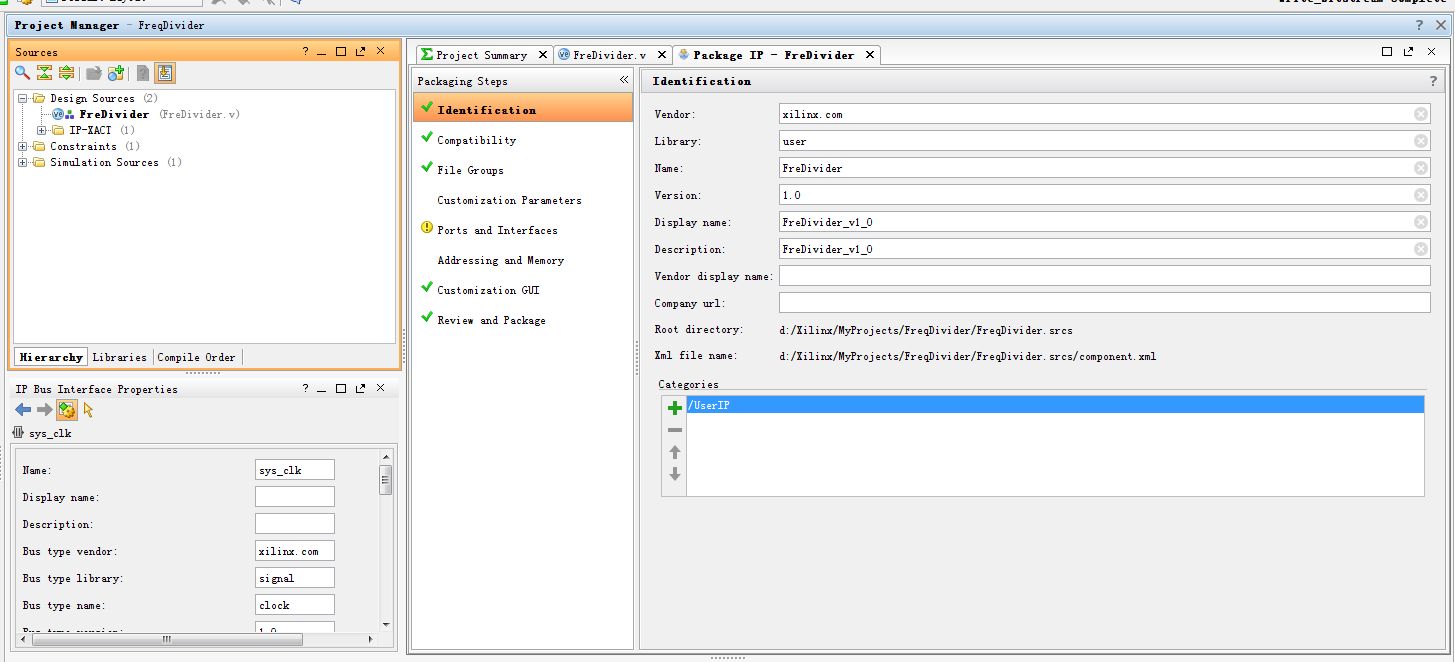
Task: Click the Vendor display name input field
Action: [1104, 276]
